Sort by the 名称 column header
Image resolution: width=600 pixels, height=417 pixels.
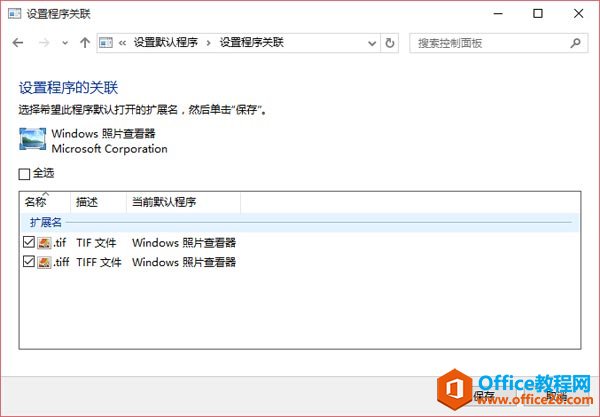click(45, 202)
